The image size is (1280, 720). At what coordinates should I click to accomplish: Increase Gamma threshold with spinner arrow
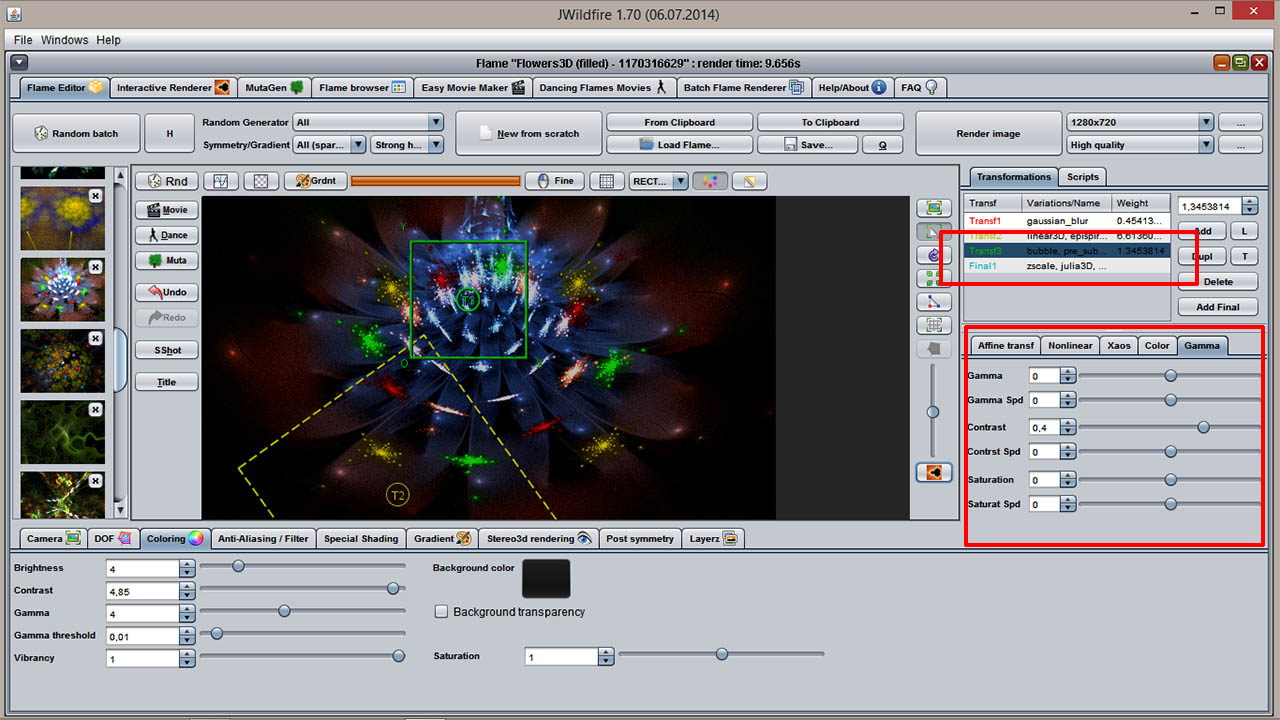187,631
